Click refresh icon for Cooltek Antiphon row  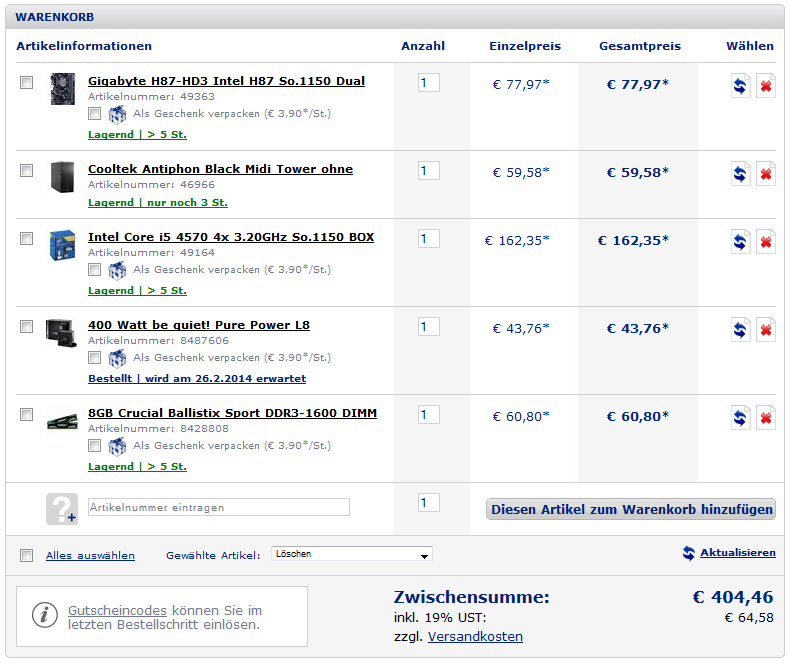click(740, 174)
